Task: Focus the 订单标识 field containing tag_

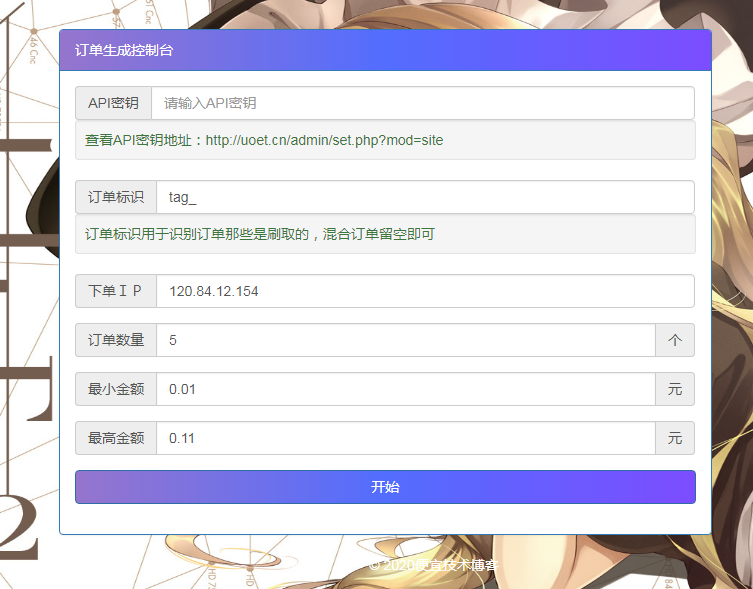Action: point(425,197)
